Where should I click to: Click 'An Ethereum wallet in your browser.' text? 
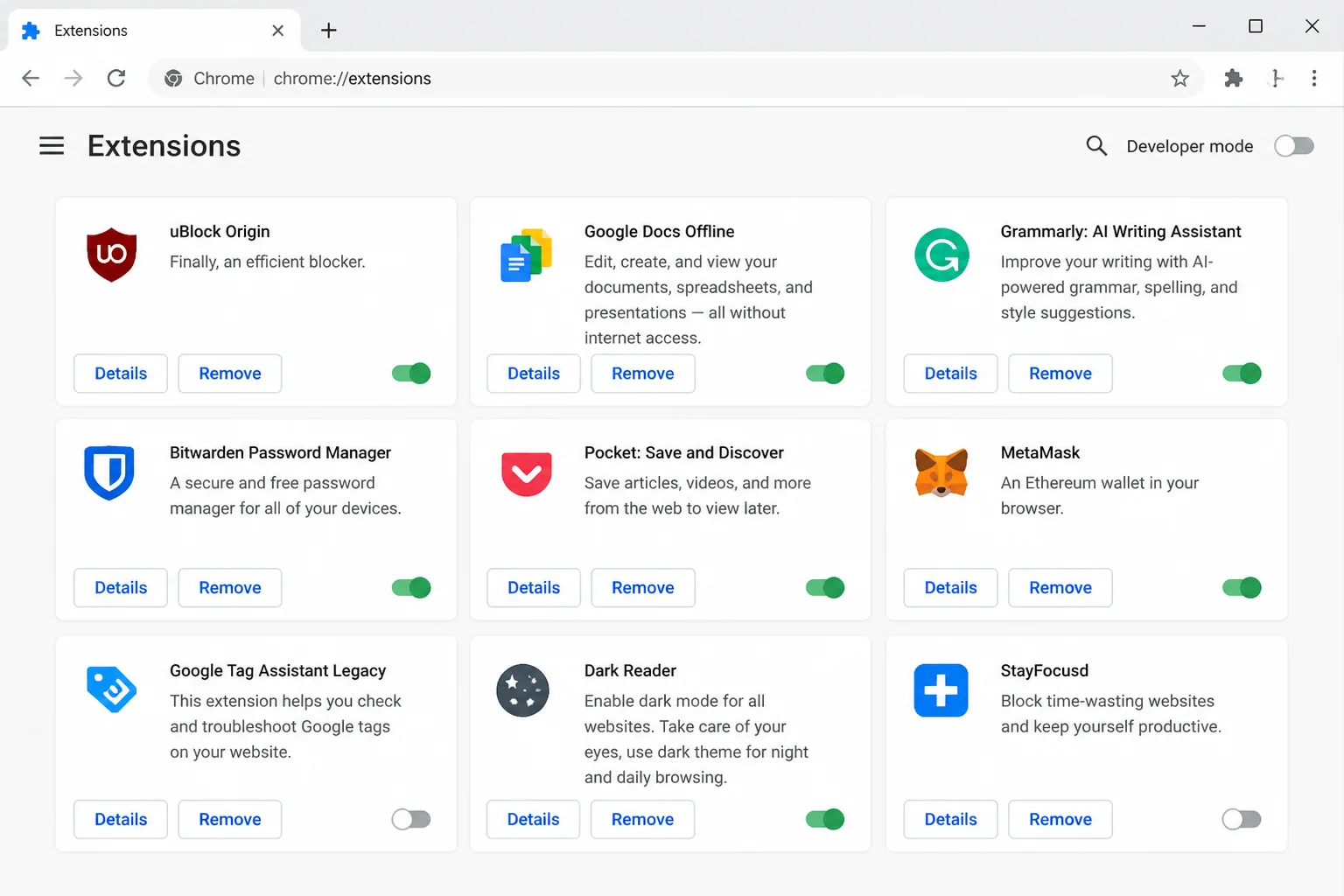pos(1100,495)
